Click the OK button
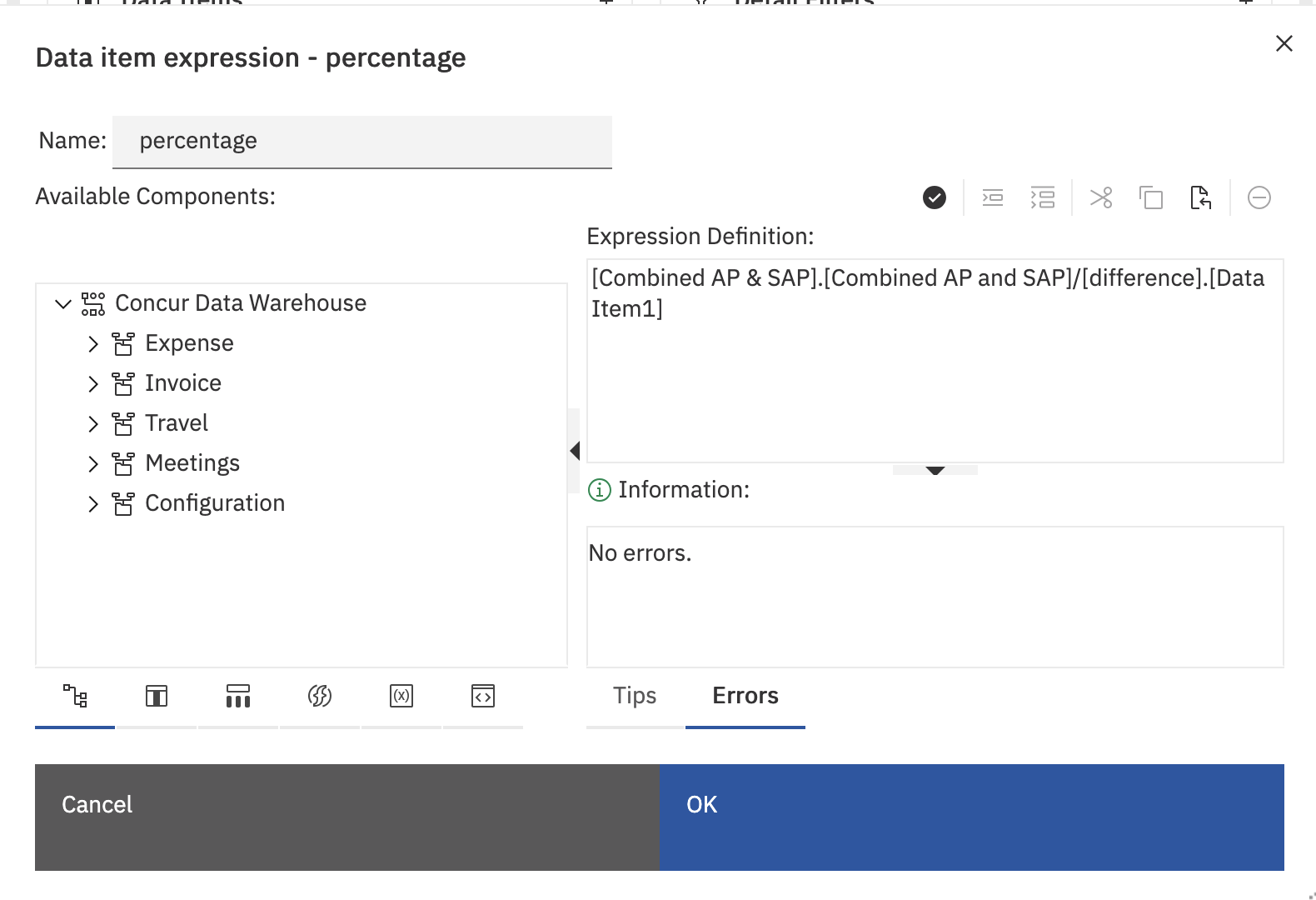The width and height of the screenshot is (1316, 900). [x=972, y=817]
